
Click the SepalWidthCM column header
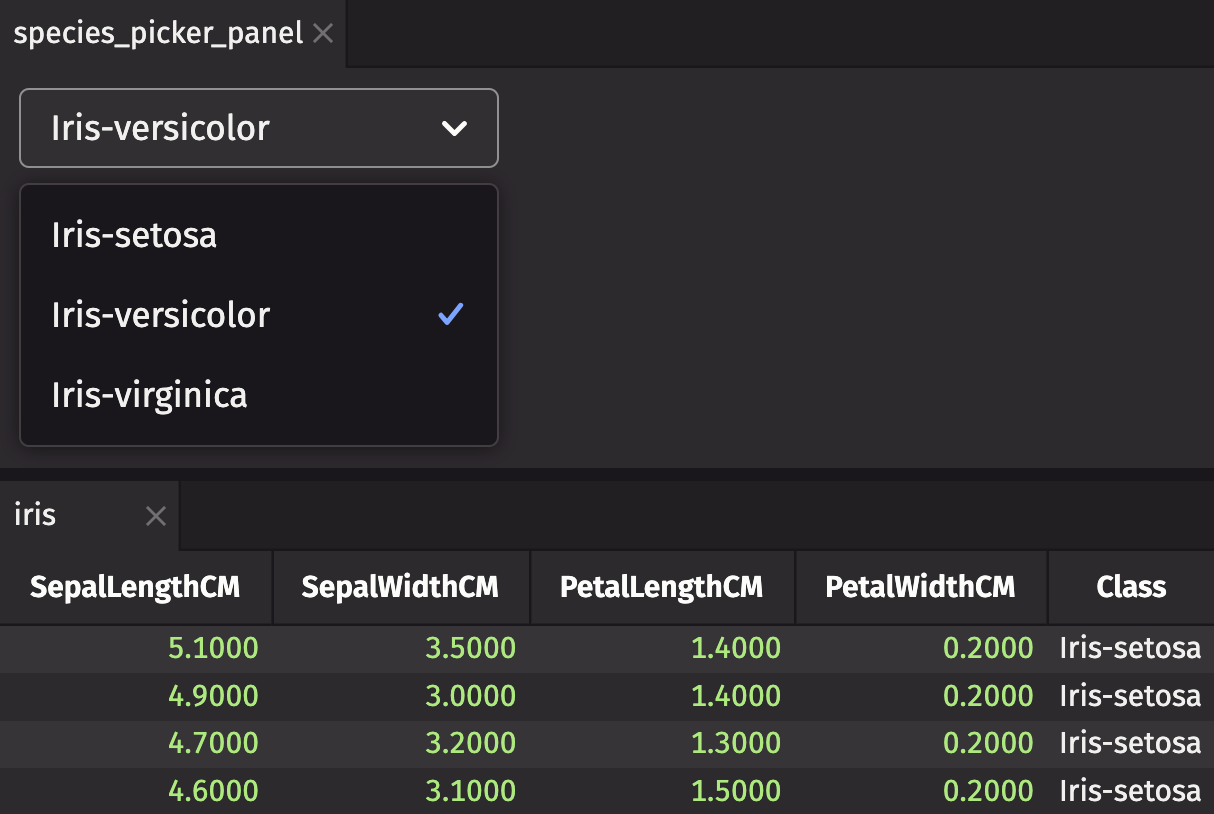click(x=400, y=587)
